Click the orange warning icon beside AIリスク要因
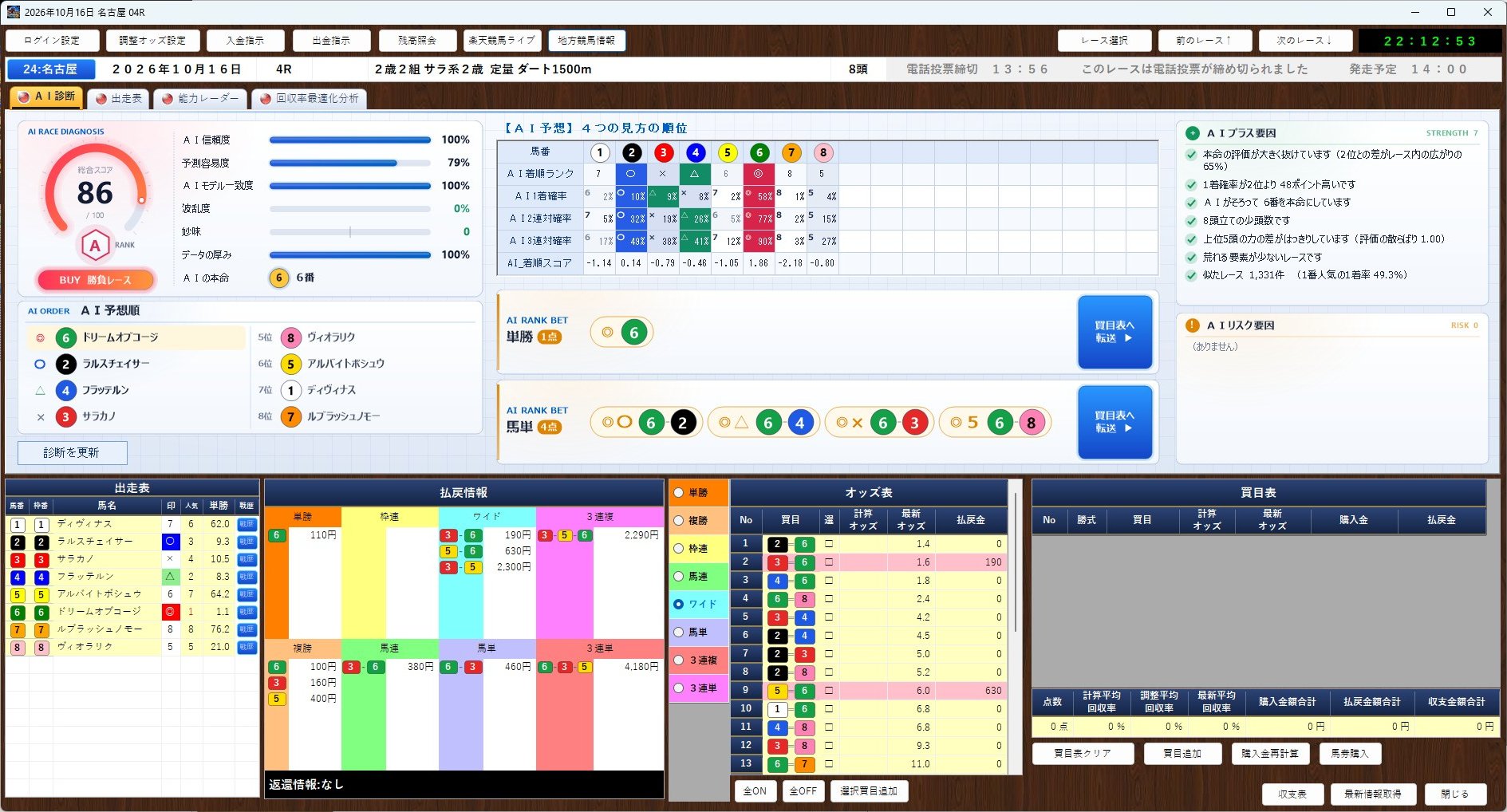Viewport: 1507px width, 812px height. [1192, 325]
